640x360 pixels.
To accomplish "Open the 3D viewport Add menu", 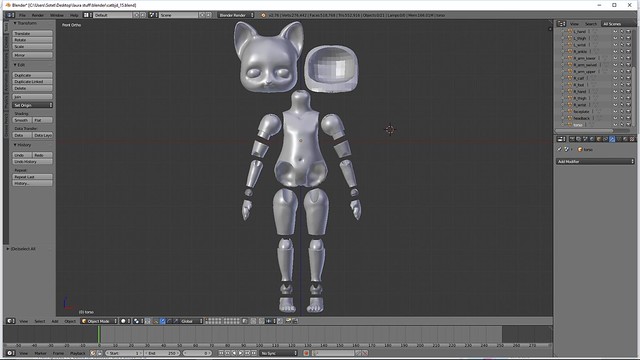I will (x=55, y=321).
